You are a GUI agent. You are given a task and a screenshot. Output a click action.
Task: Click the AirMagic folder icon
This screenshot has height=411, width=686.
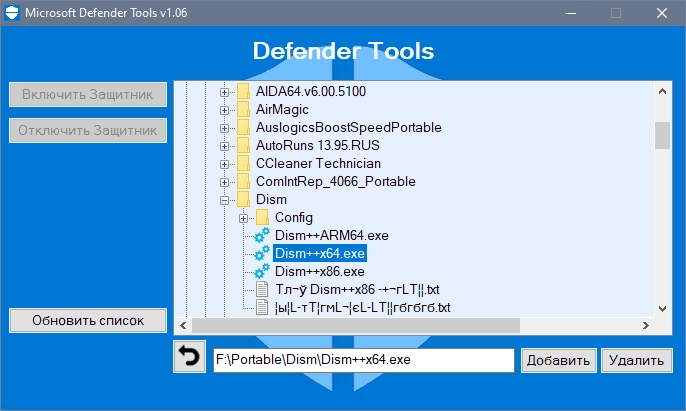(243, 109)
